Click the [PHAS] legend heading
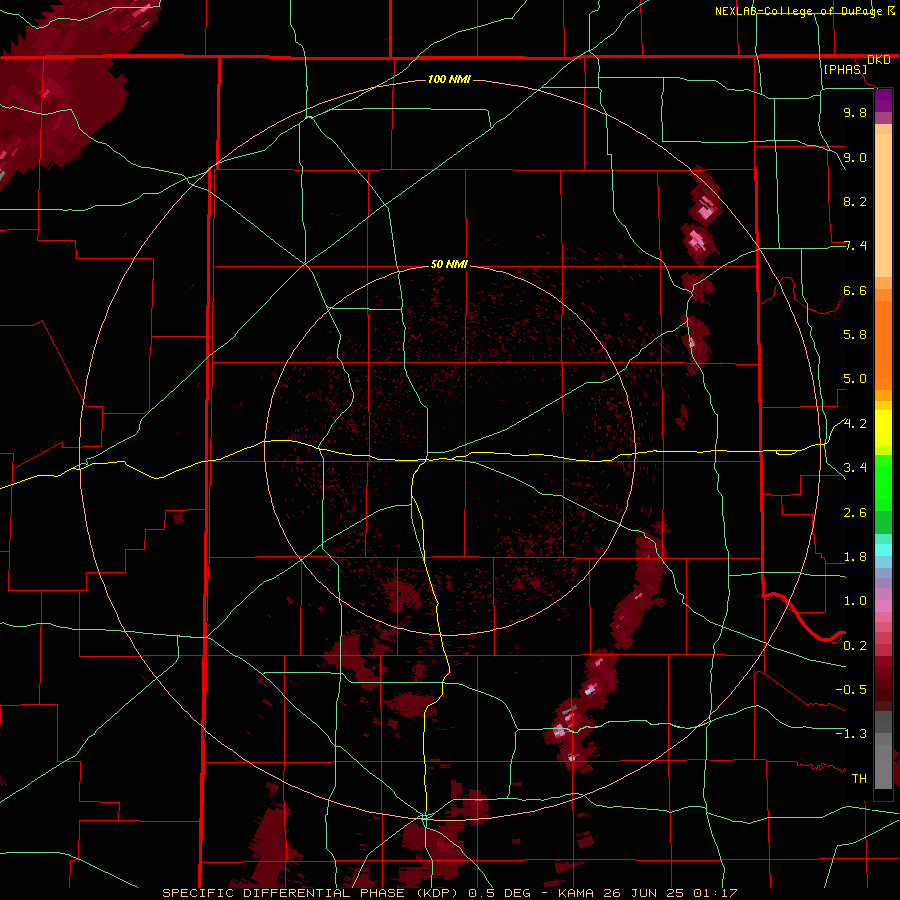900x900 pixels. pos(845,69)
